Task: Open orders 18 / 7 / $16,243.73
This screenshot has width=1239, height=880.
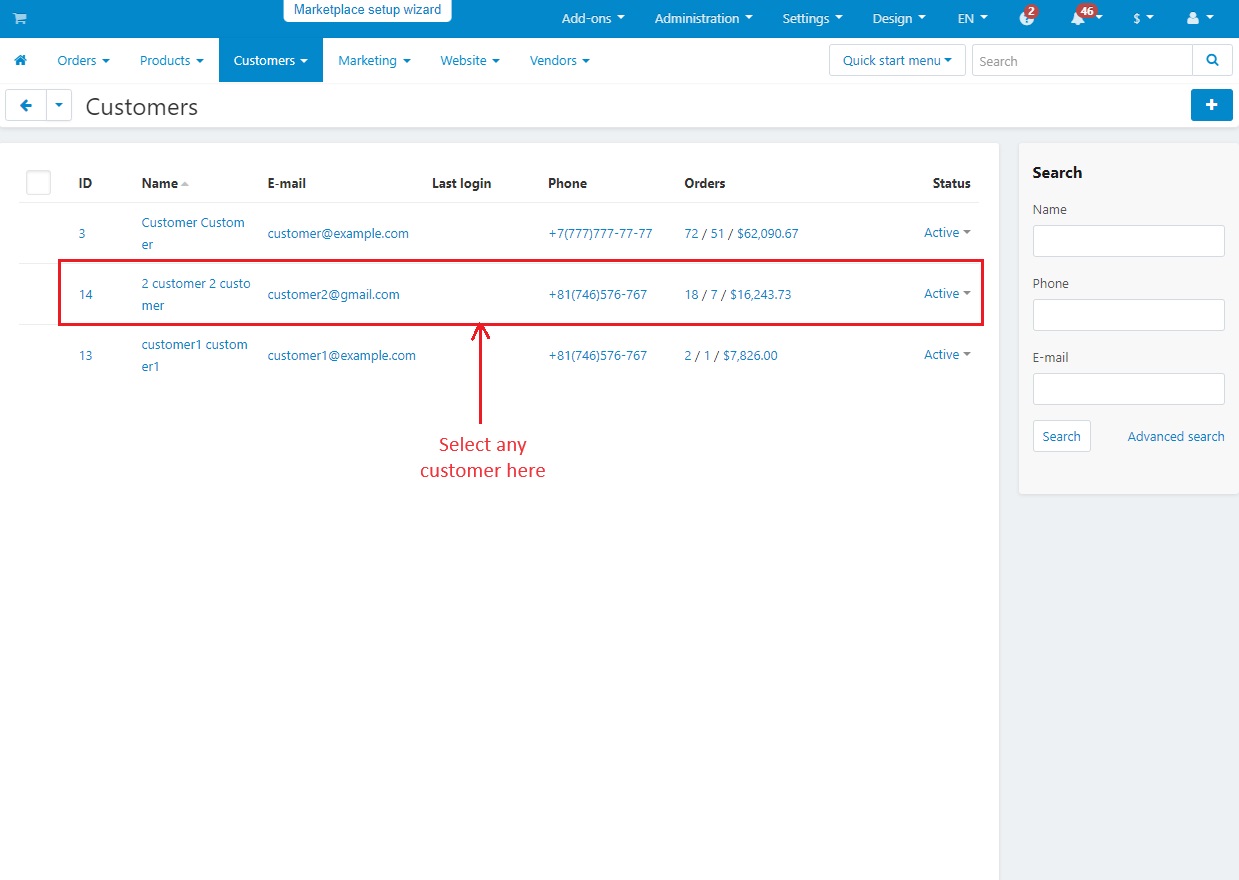Action: (x=738, y=294)
